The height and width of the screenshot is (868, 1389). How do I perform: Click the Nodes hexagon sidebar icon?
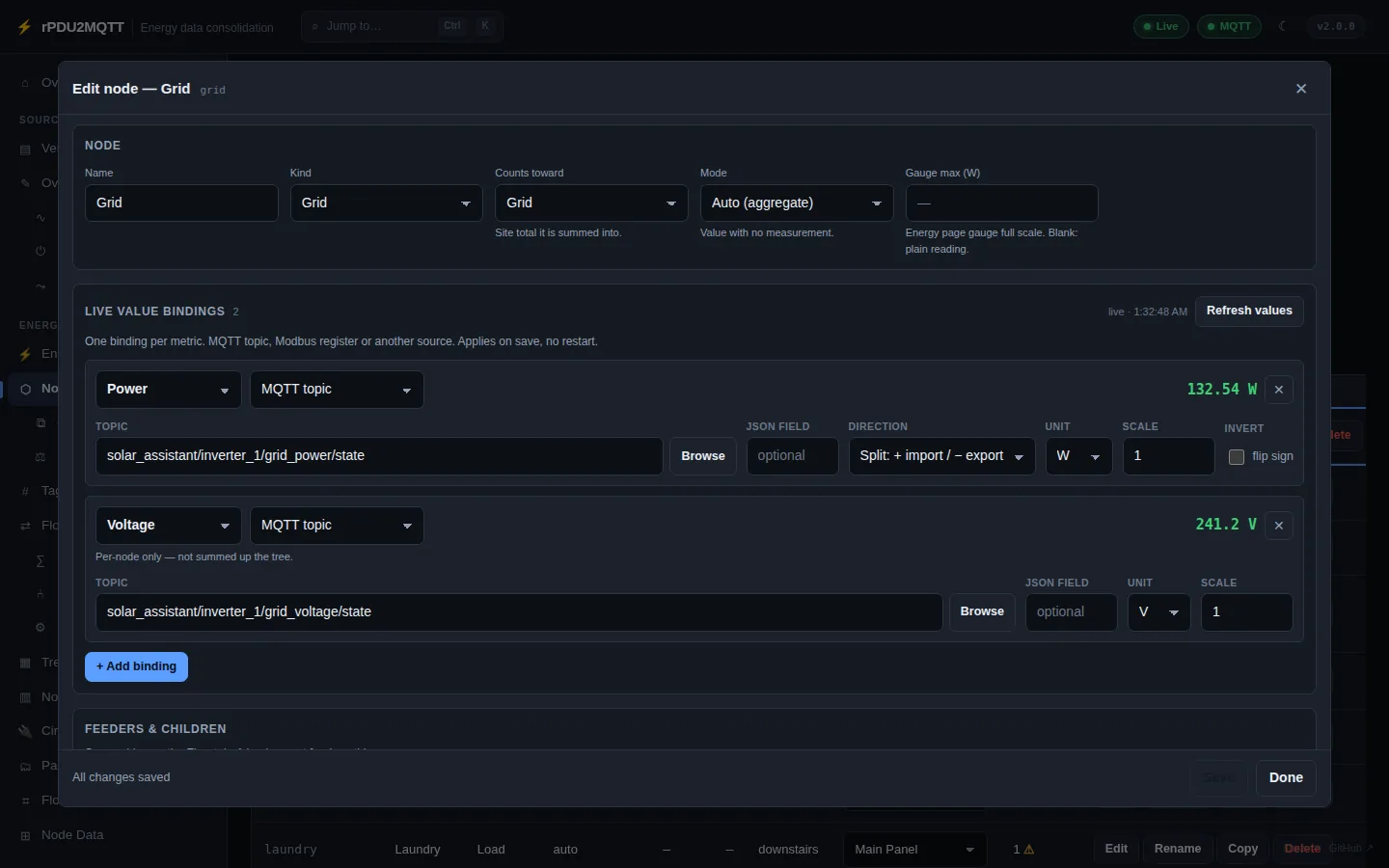[x=25, y=389]
